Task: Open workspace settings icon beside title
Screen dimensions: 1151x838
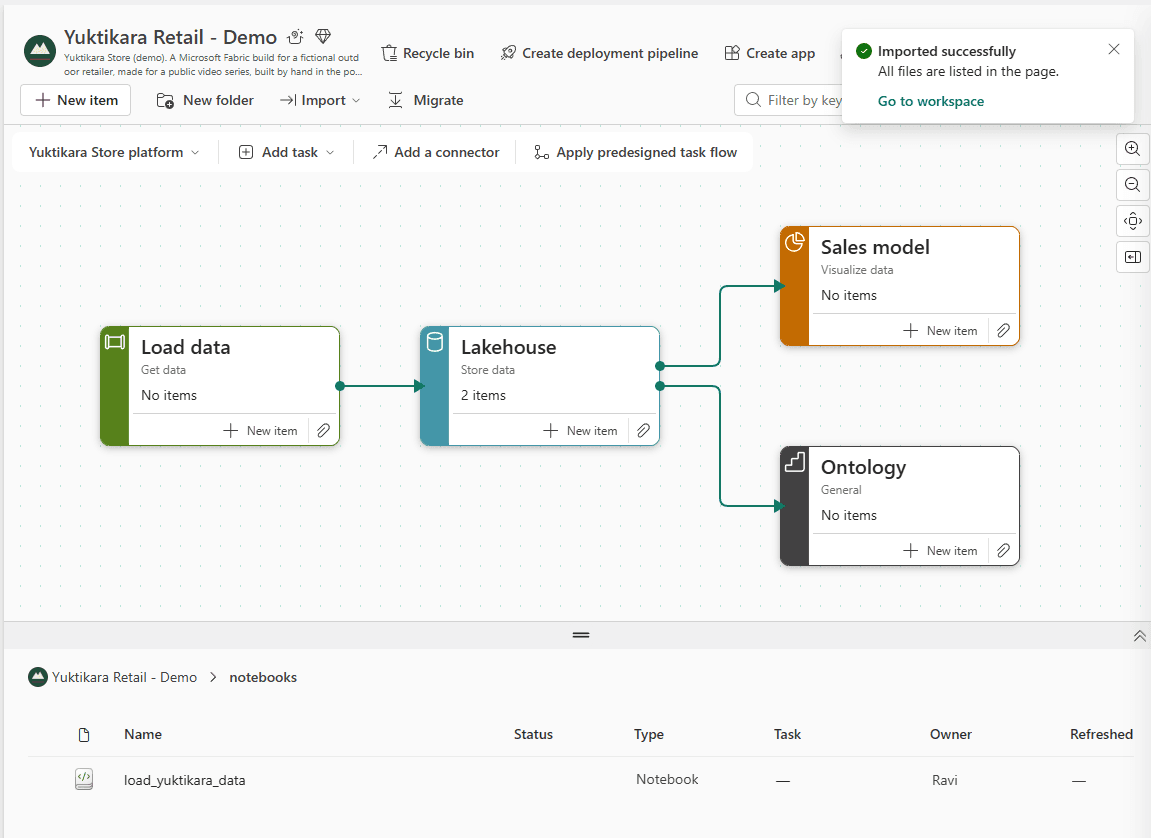Action: 296,37
